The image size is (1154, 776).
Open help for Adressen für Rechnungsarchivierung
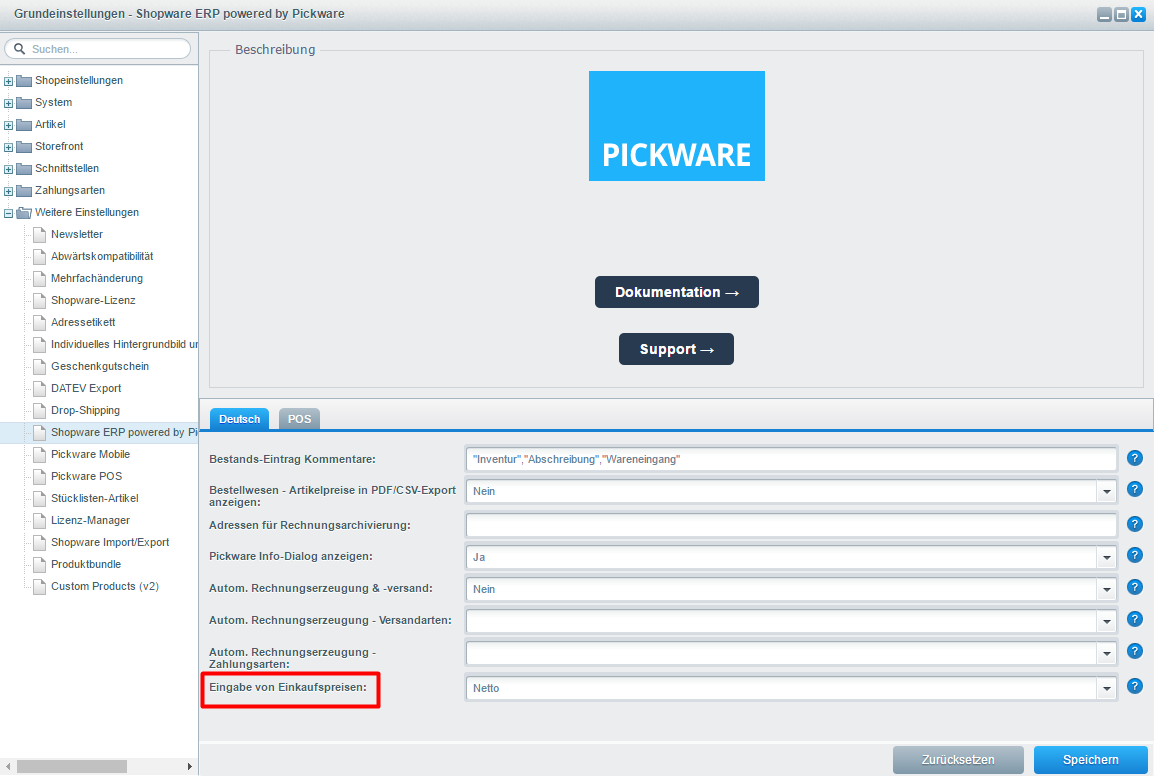pos(1135,523)
